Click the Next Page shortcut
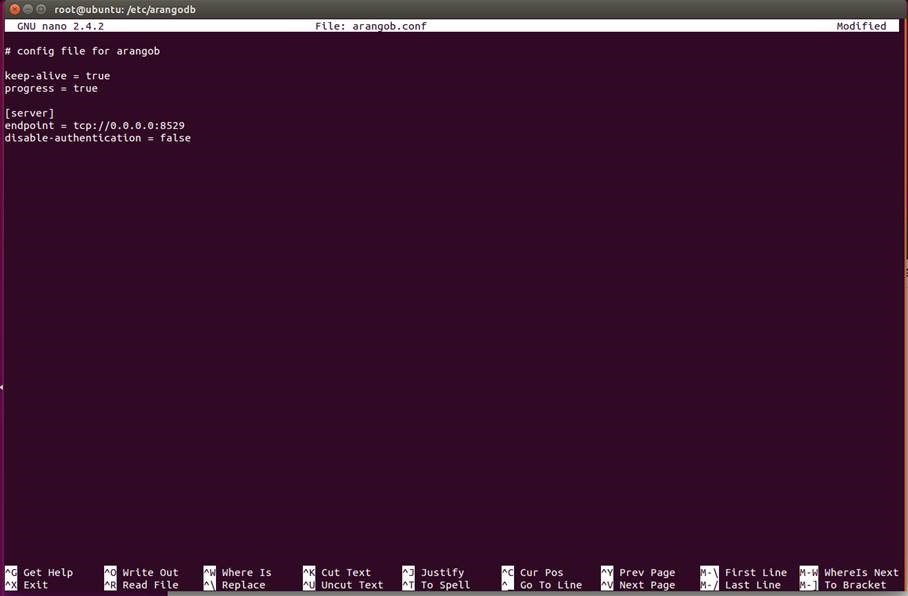Screen dimensions: 908x596 (646, 585)
